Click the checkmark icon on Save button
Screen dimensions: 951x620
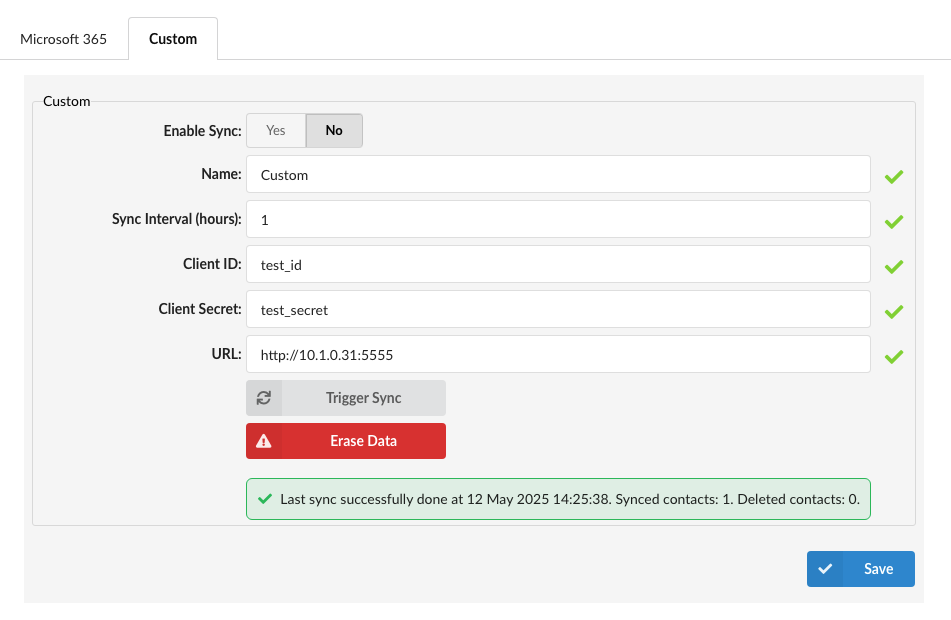click(x=825, y=569)
